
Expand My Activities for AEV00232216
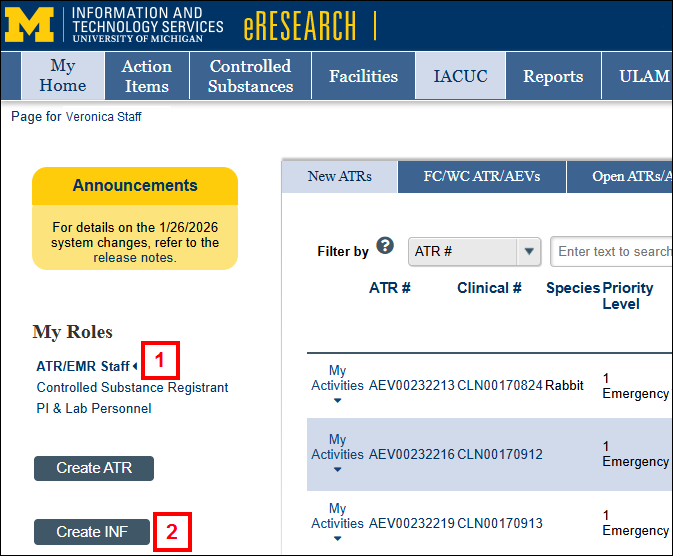pos(337,454)
